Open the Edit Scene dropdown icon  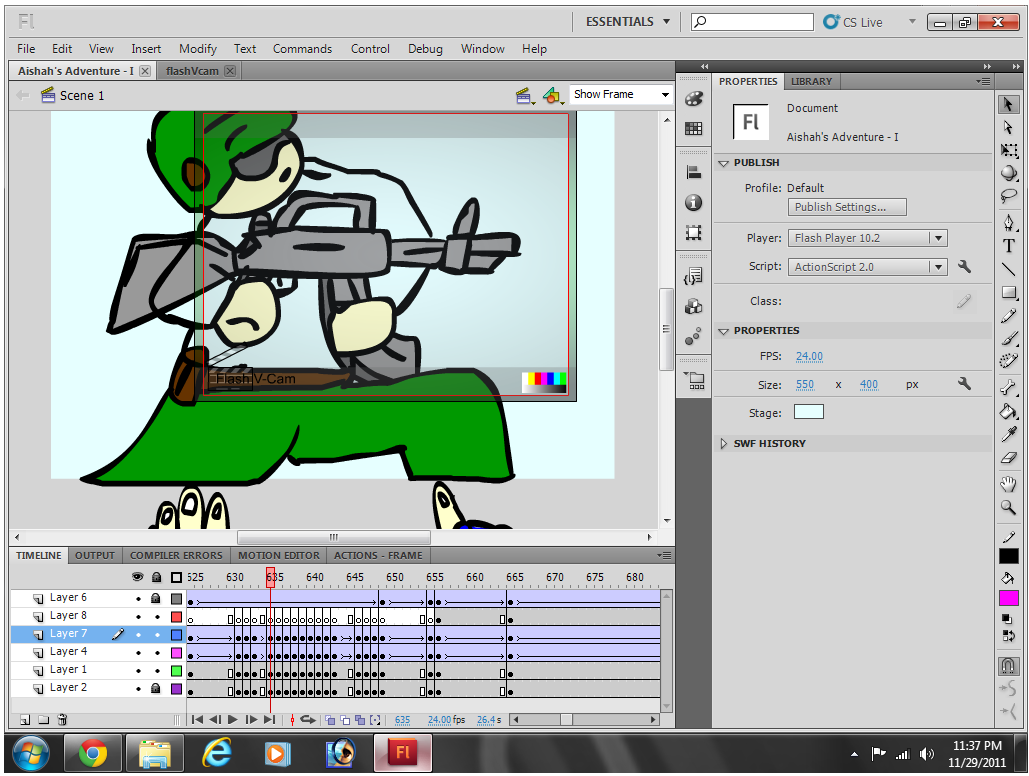coord(524,96)
